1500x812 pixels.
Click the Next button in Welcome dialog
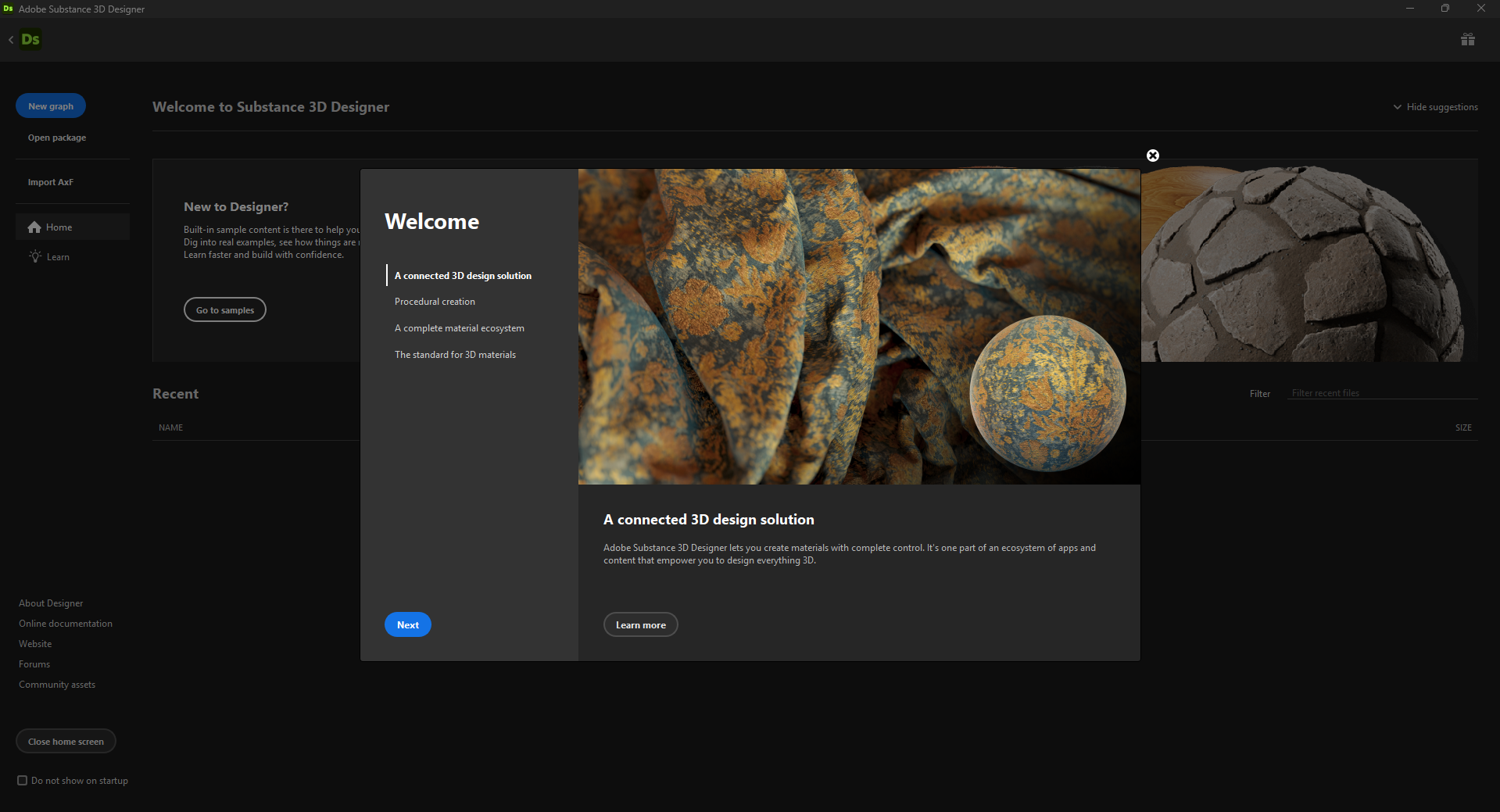point(408,624)
